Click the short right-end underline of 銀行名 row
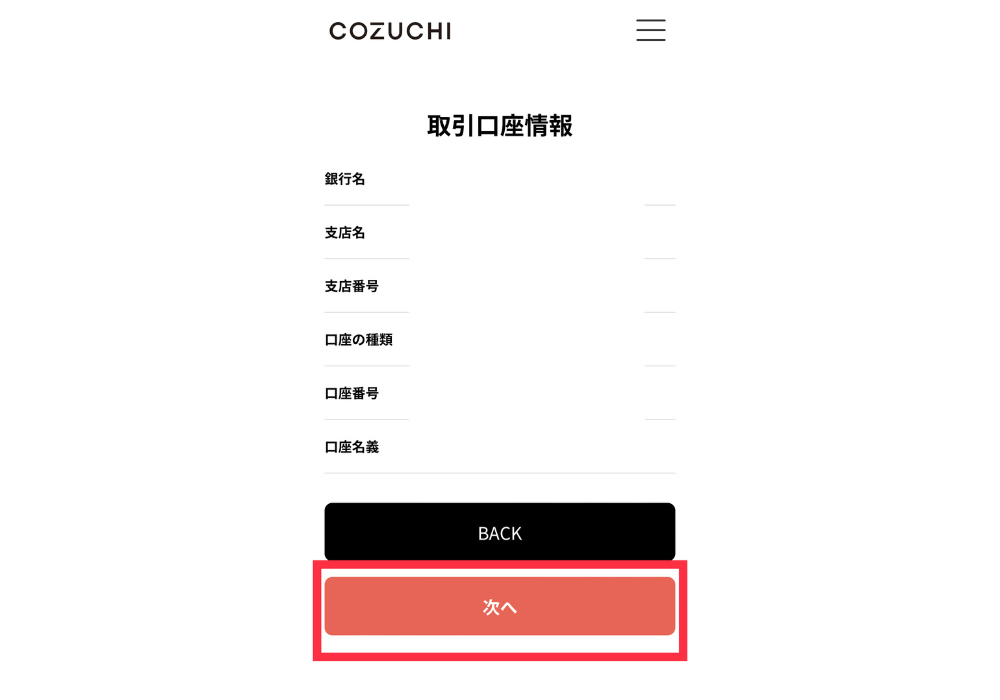The height and width of the screenshot is (700, 1000). [659, 205]
